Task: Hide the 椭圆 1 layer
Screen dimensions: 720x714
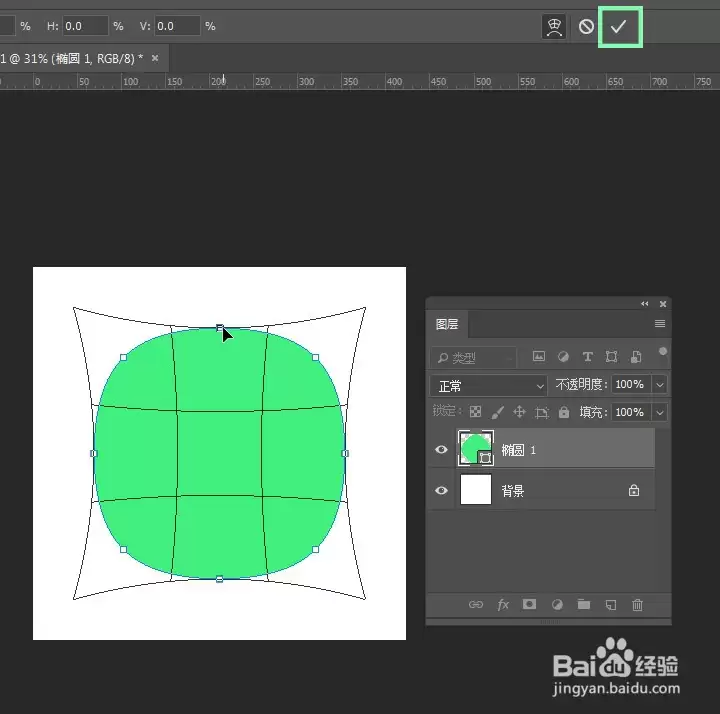Action: (x=441, y=450)
